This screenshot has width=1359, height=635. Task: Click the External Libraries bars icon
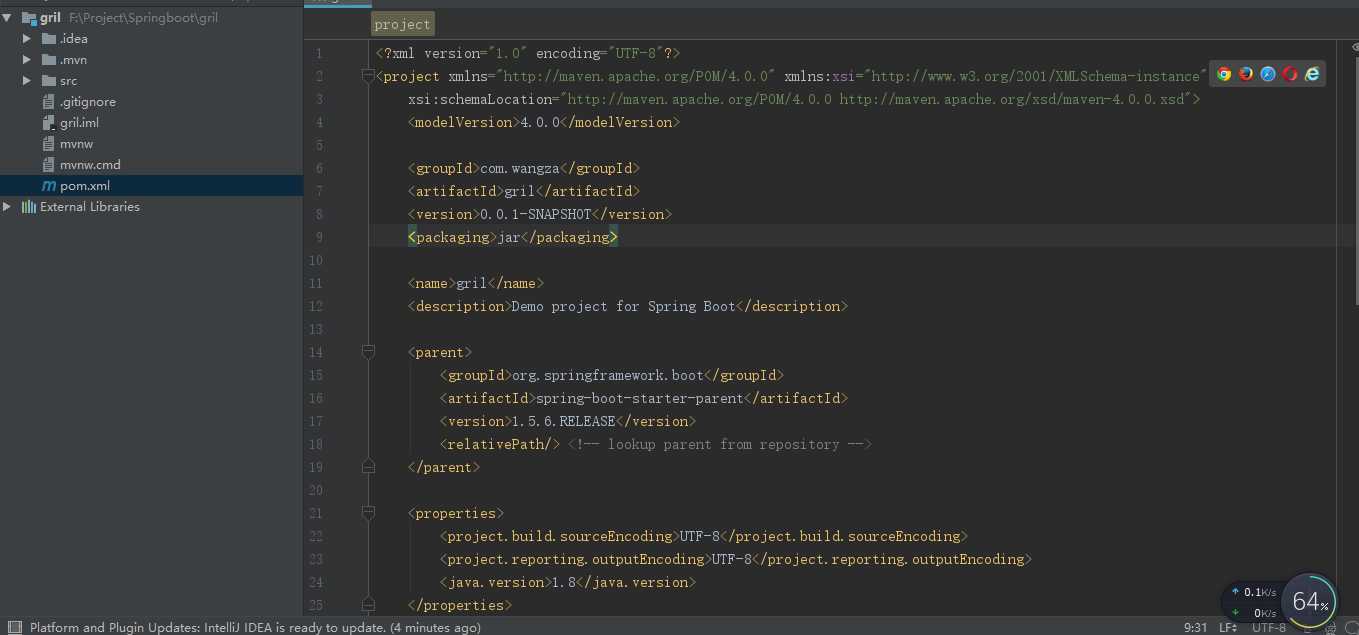point(29,207)
